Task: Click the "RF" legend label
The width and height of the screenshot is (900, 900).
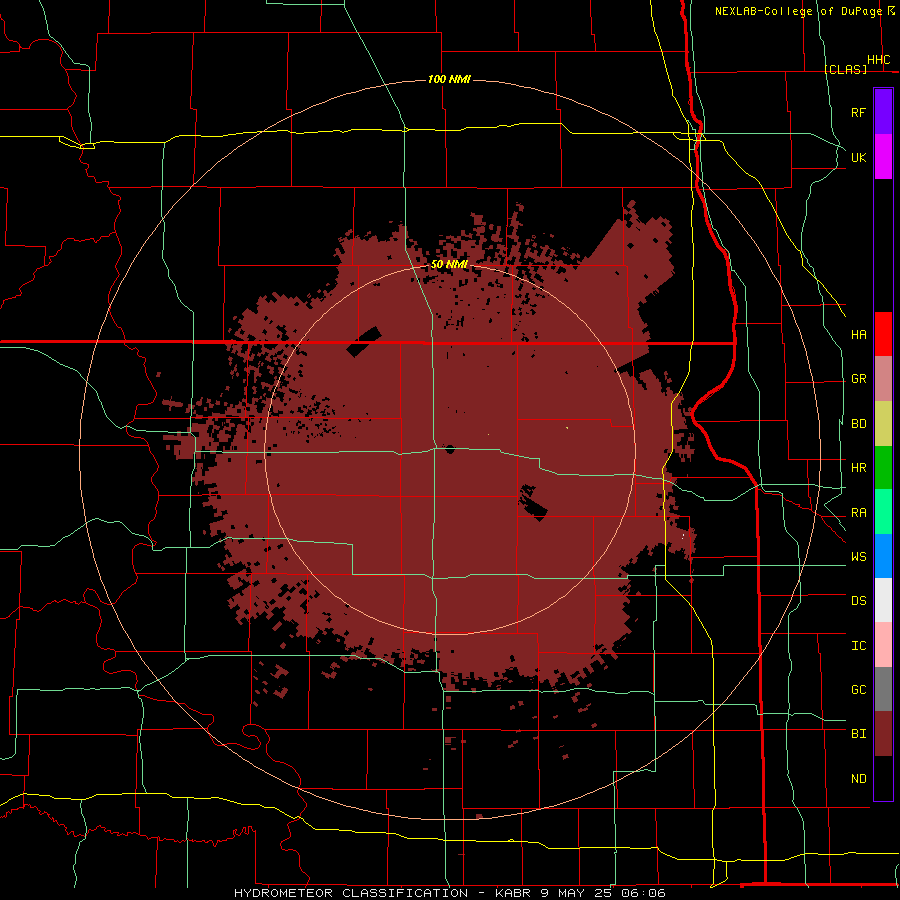Action: [x=859, y=112]
